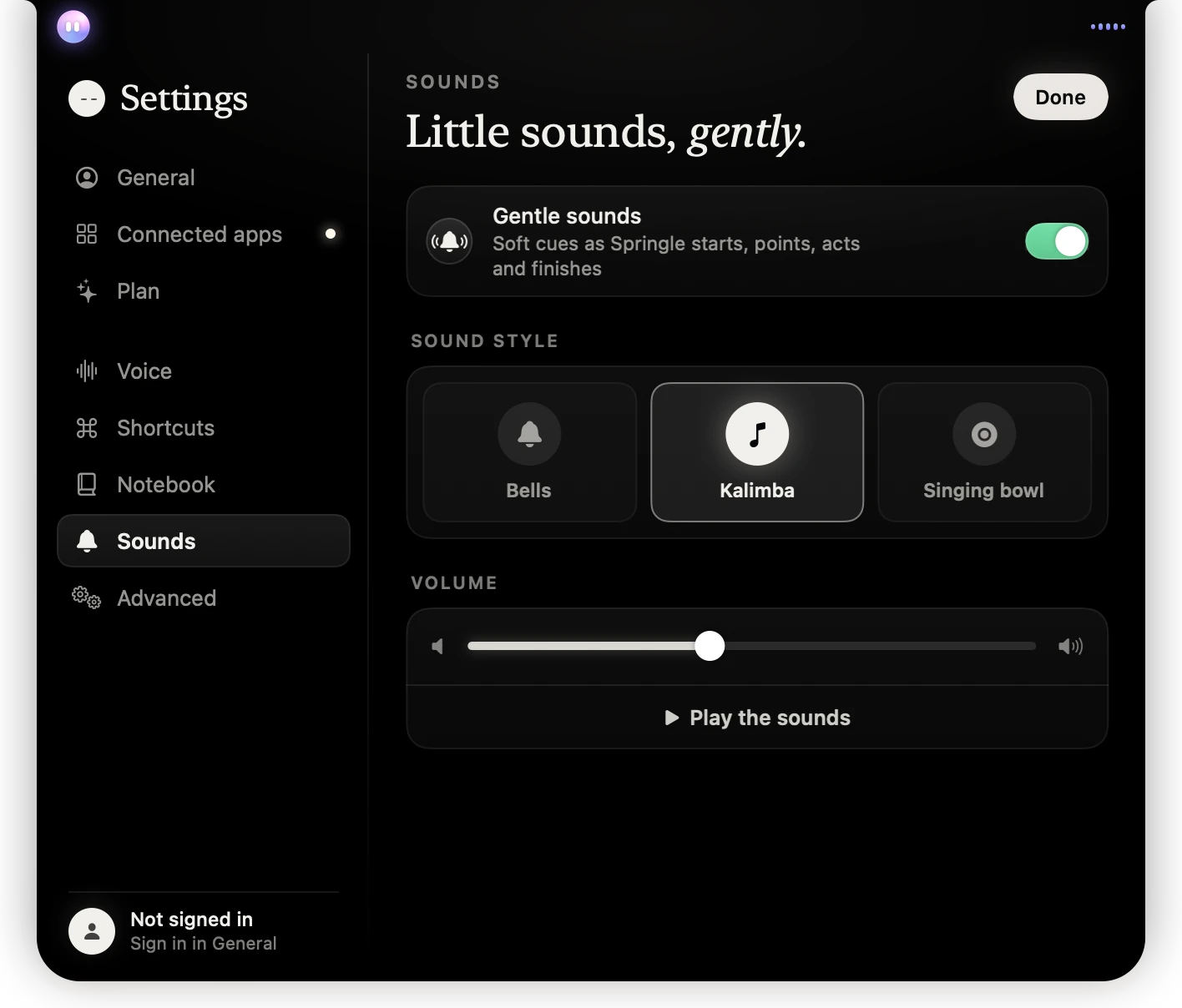
Task: Open the Shortcuts settings
Action: tap(204, 428)
